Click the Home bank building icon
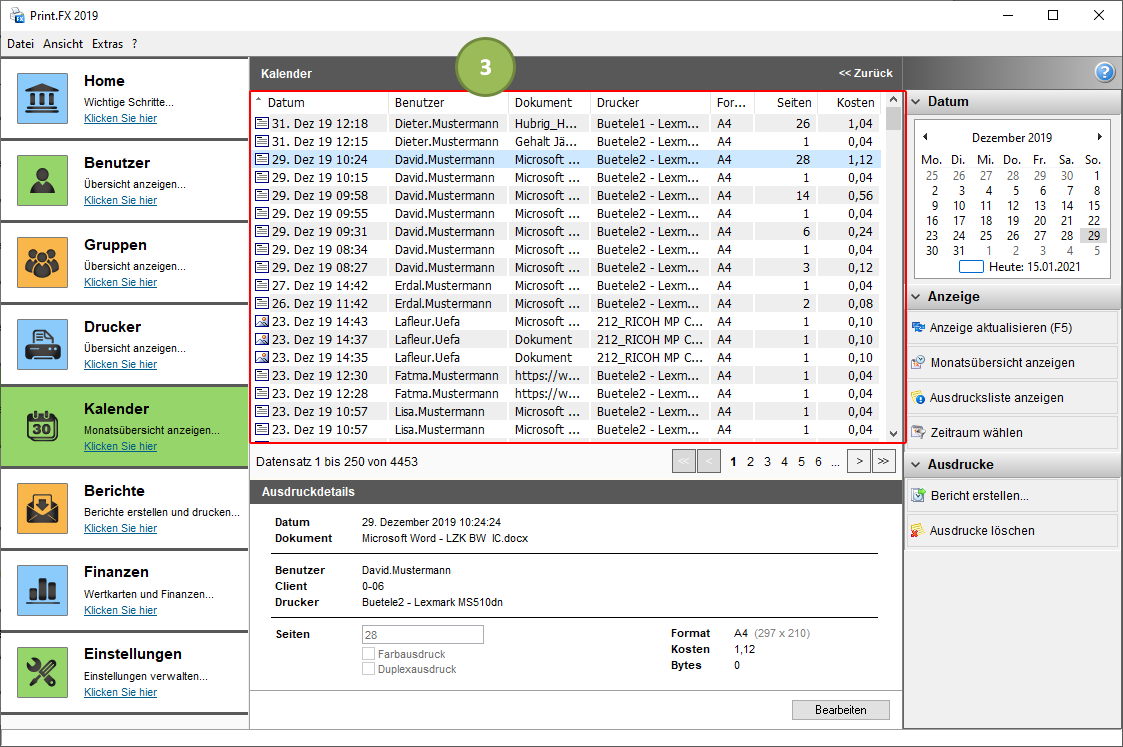 (42, 98)
